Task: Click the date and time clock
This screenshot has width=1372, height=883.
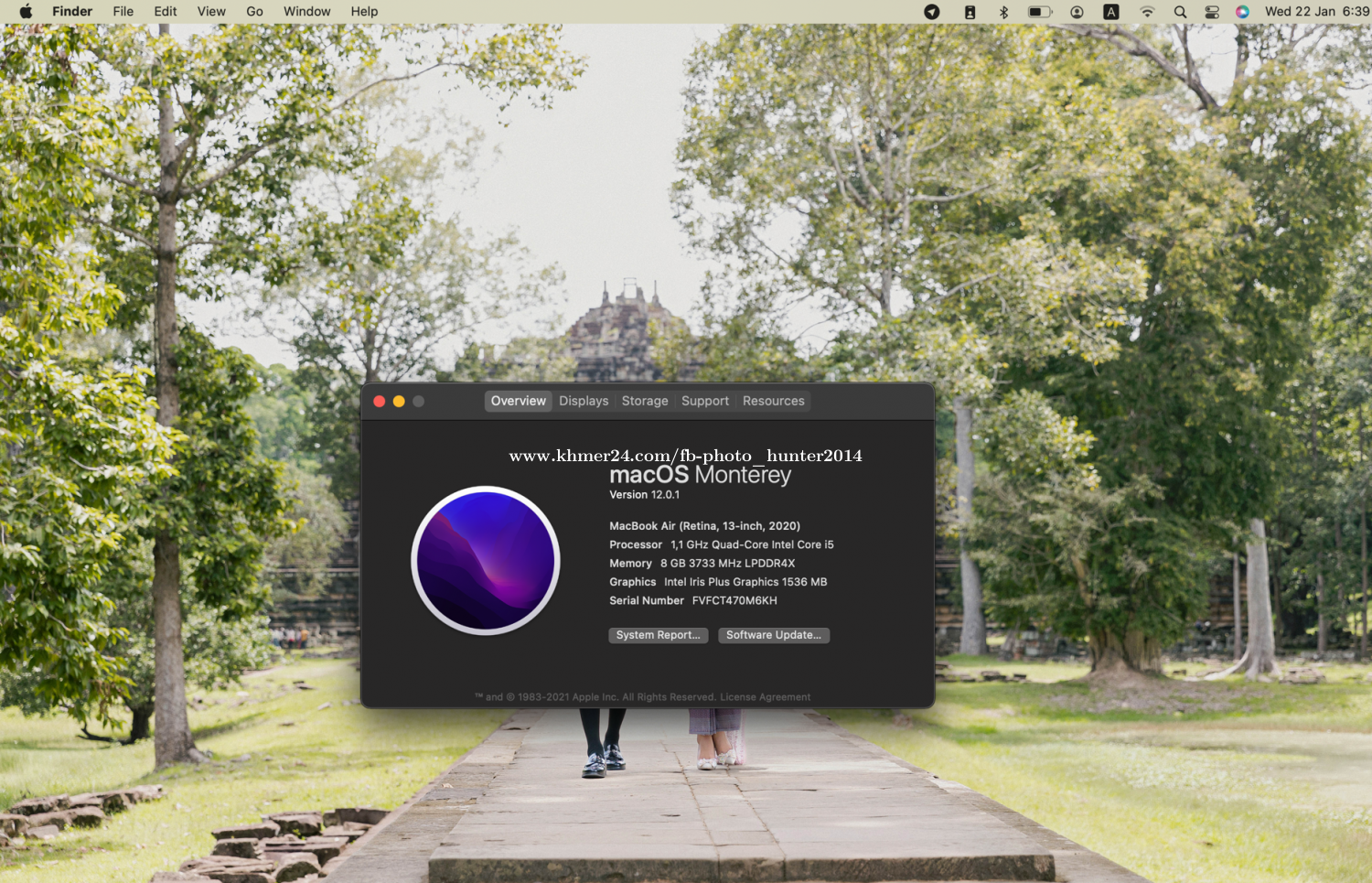Action: pyautogui.click(x=1317, y=12)
